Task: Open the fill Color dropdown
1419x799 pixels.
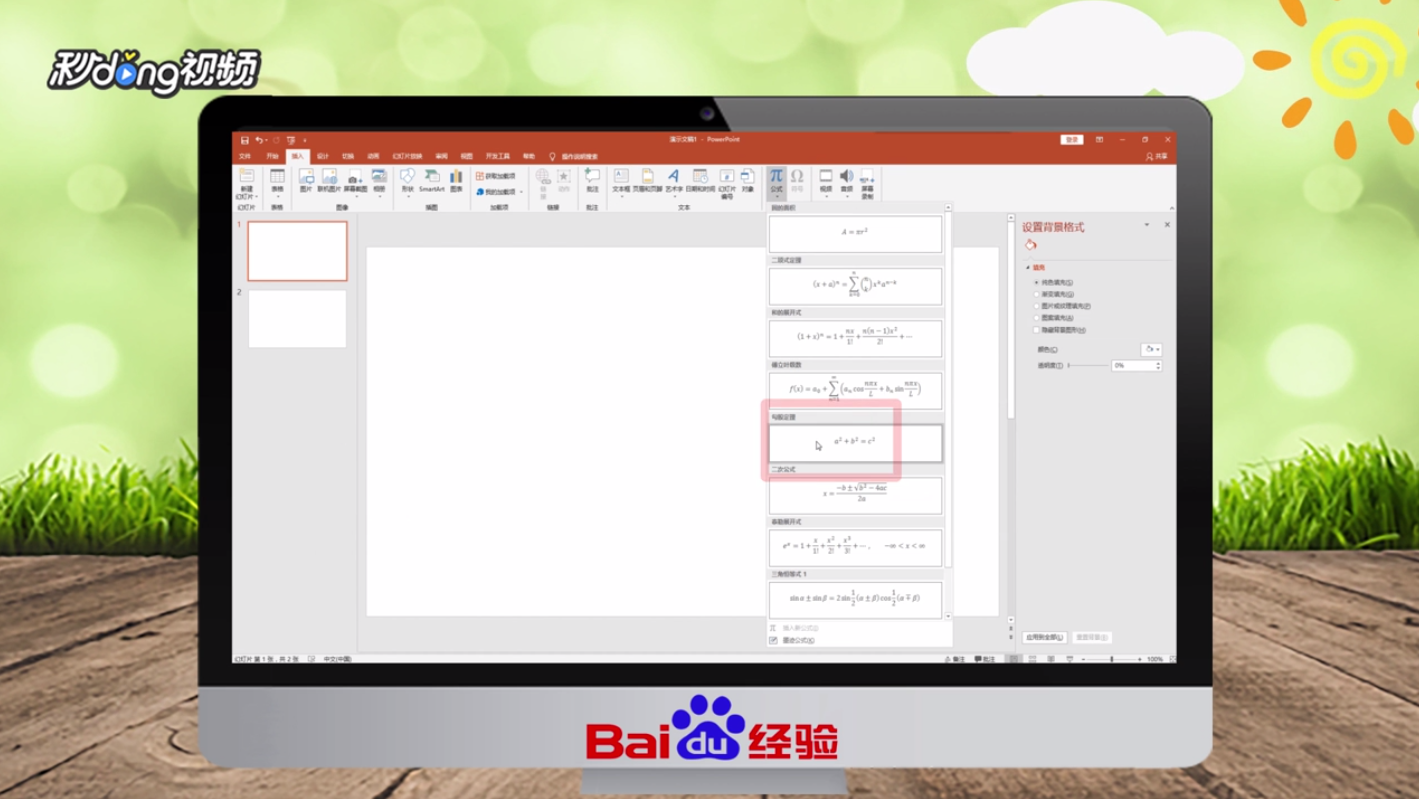Action: [1151, 349]
